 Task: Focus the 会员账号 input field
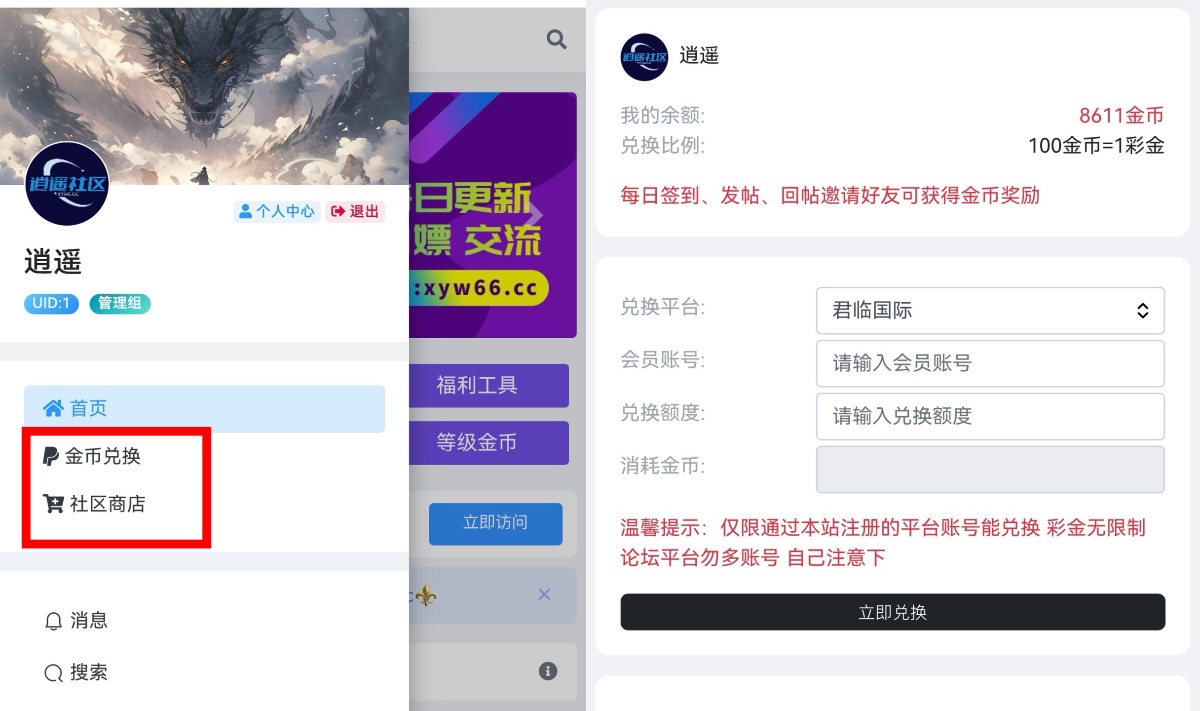[x=990, y=363]
